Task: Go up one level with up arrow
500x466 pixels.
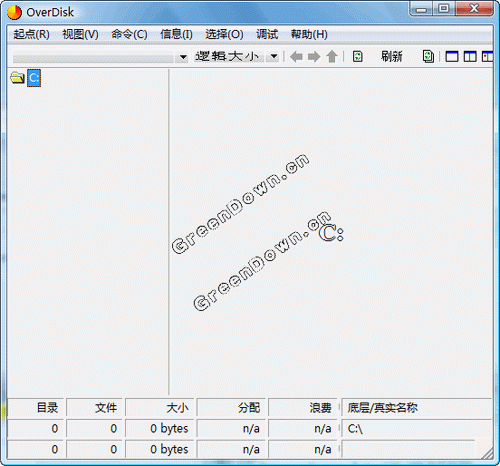Action: pyautogui.click(x=332, y=57)
